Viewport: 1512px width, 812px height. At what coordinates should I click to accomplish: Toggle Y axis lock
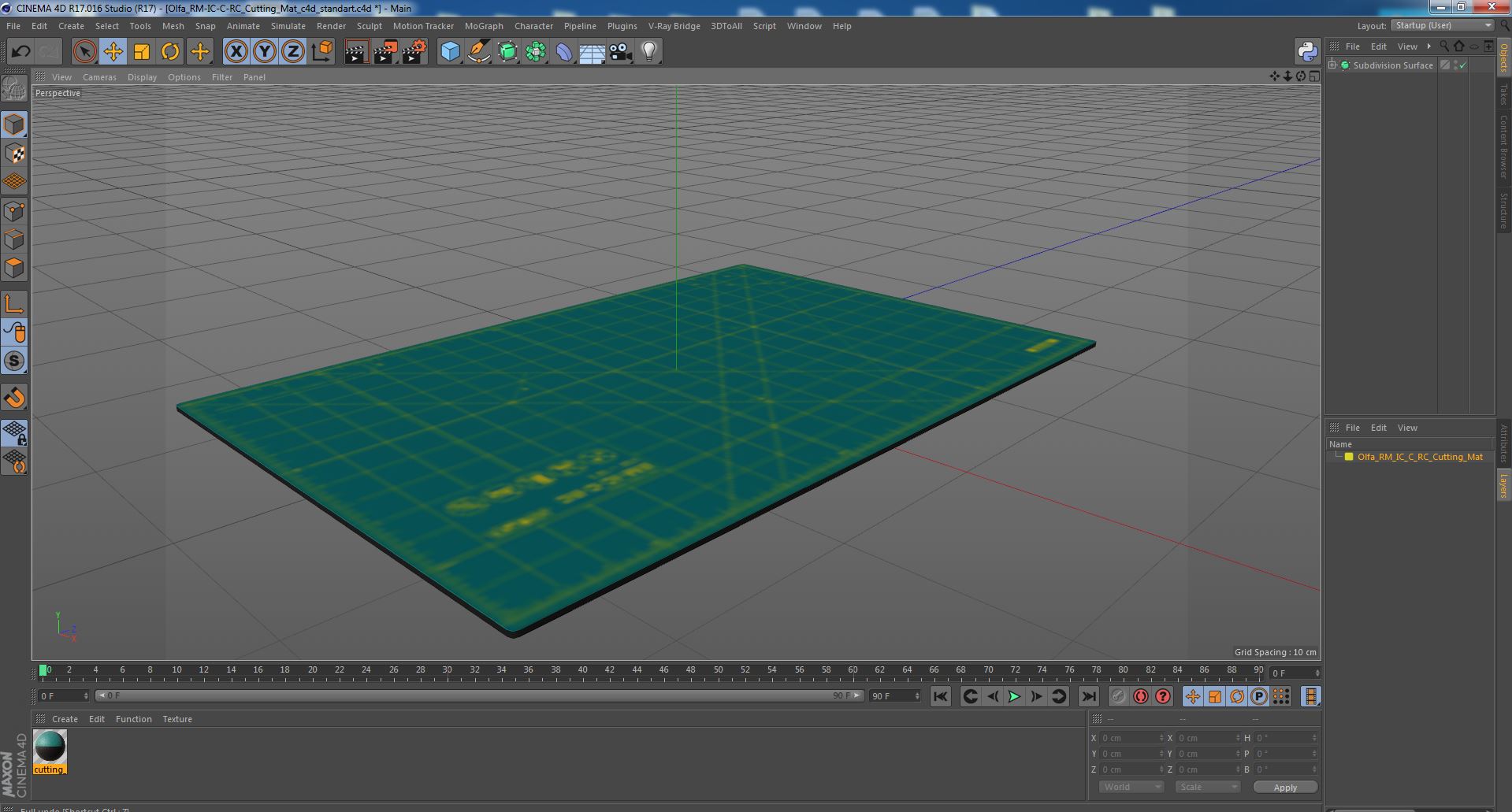pyautogui.click(x=265, y=52)
